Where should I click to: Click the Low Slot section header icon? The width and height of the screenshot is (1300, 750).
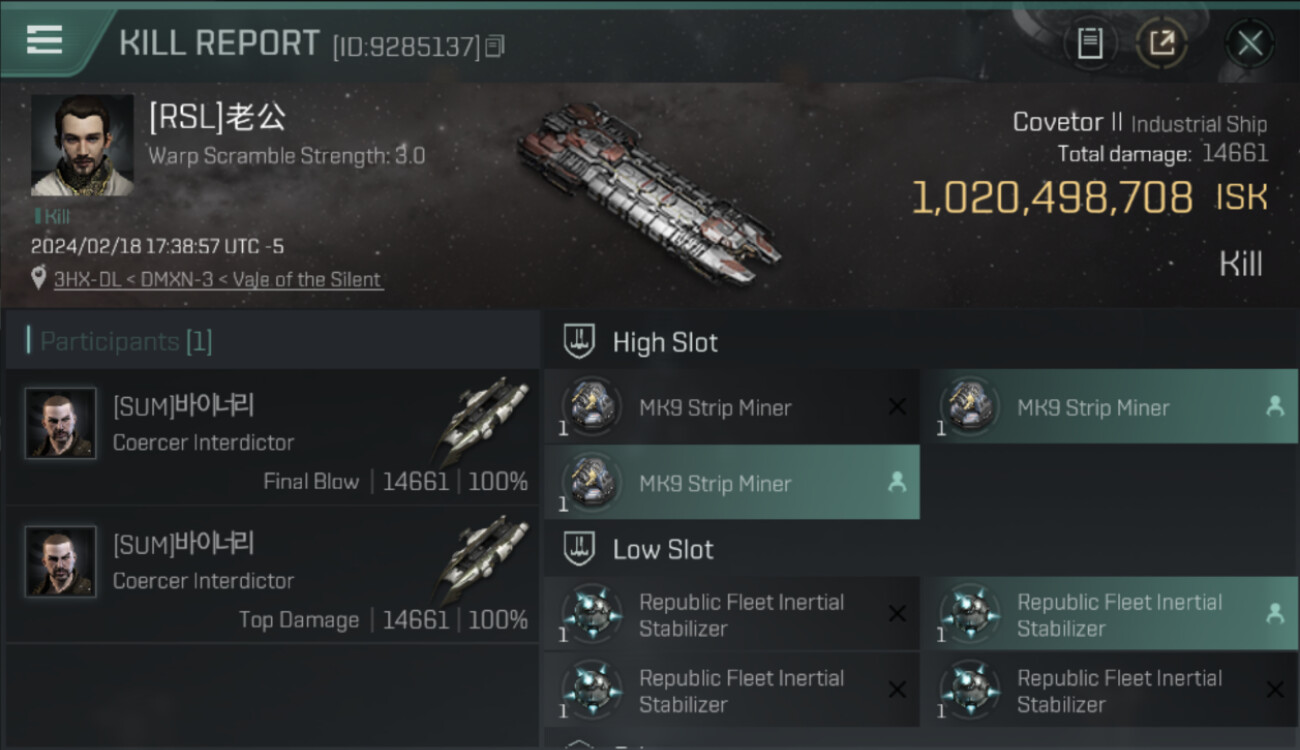click(x=580, y=549)
